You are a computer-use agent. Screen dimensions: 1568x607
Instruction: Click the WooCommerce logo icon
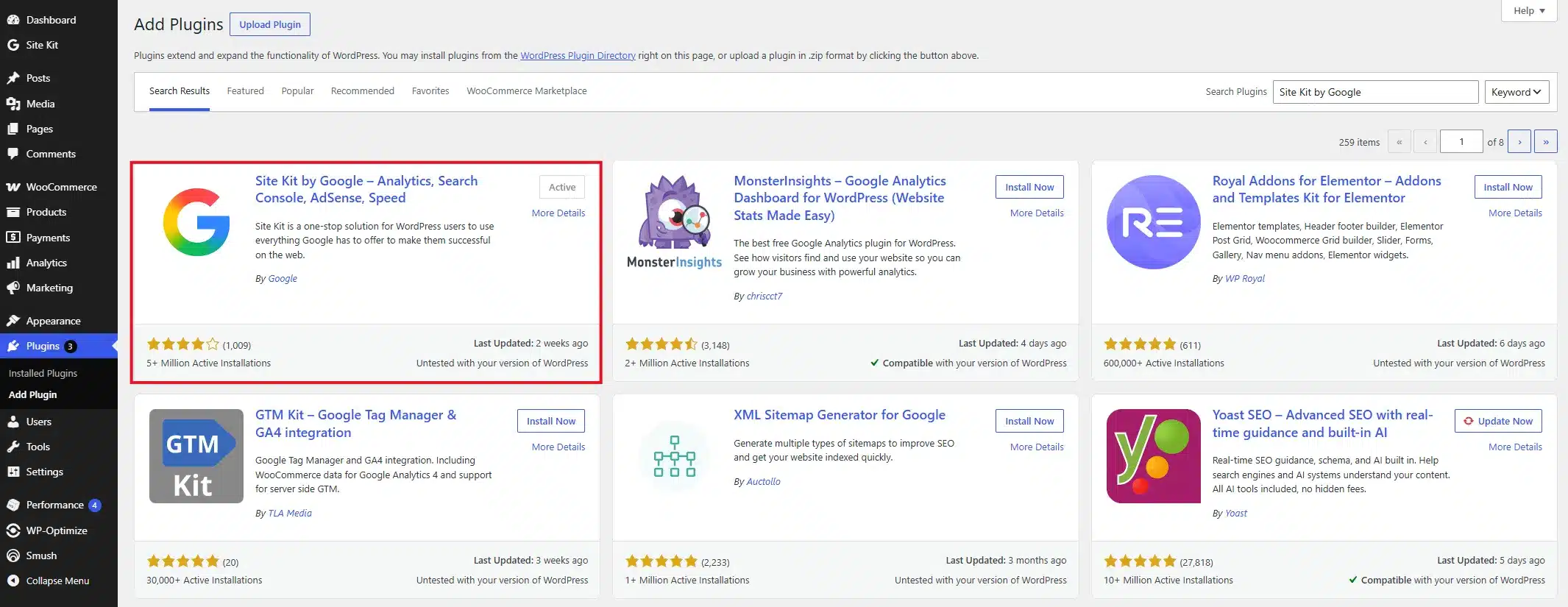(13, 187)
